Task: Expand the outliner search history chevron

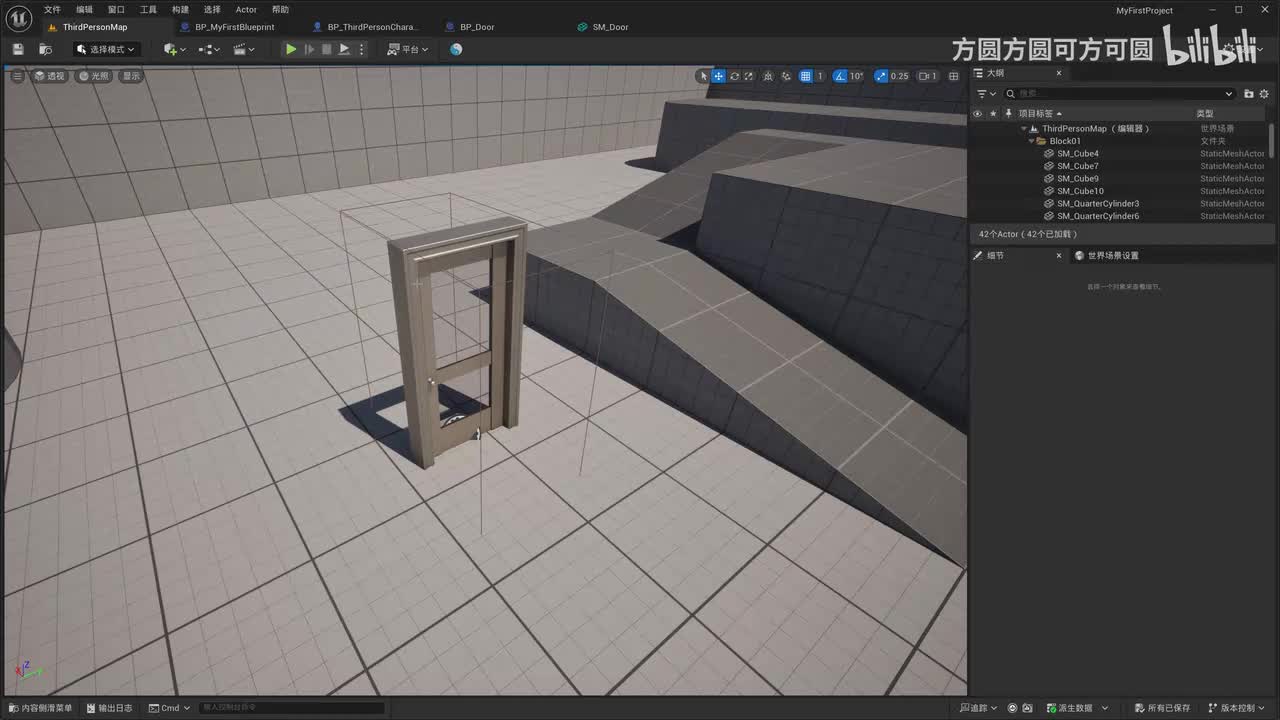Action: (x=1229, y=94)
